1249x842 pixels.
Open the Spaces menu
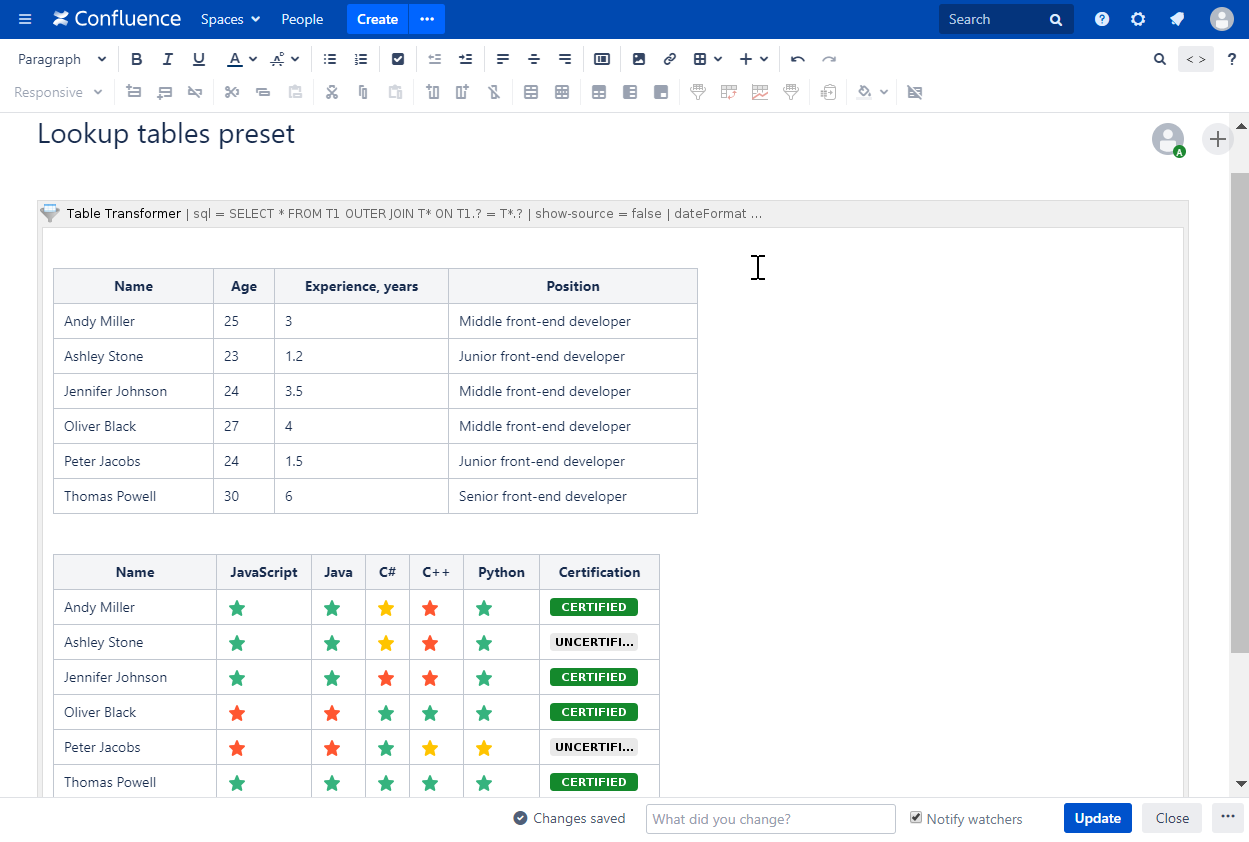point(230,19)
